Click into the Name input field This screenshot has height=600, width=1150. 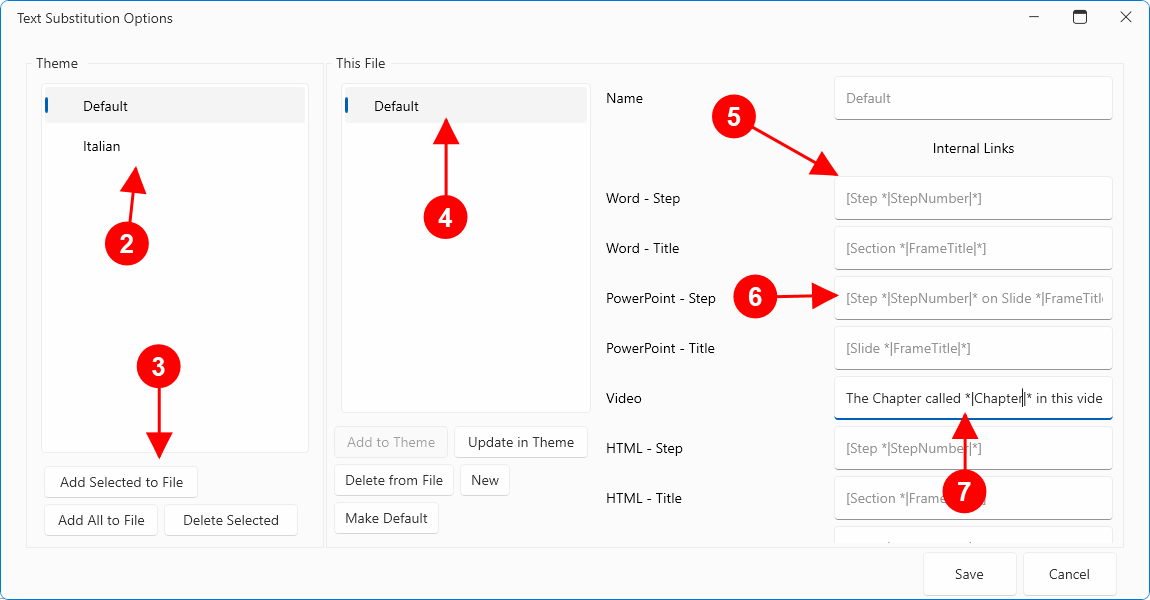click(x=972, y=98)
